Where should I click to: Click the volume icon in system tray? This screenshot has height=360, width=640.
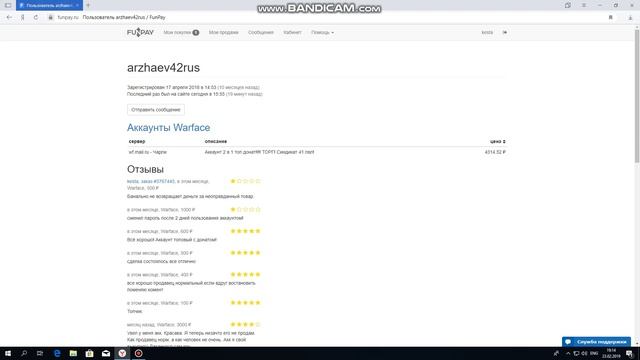(584, 353)
